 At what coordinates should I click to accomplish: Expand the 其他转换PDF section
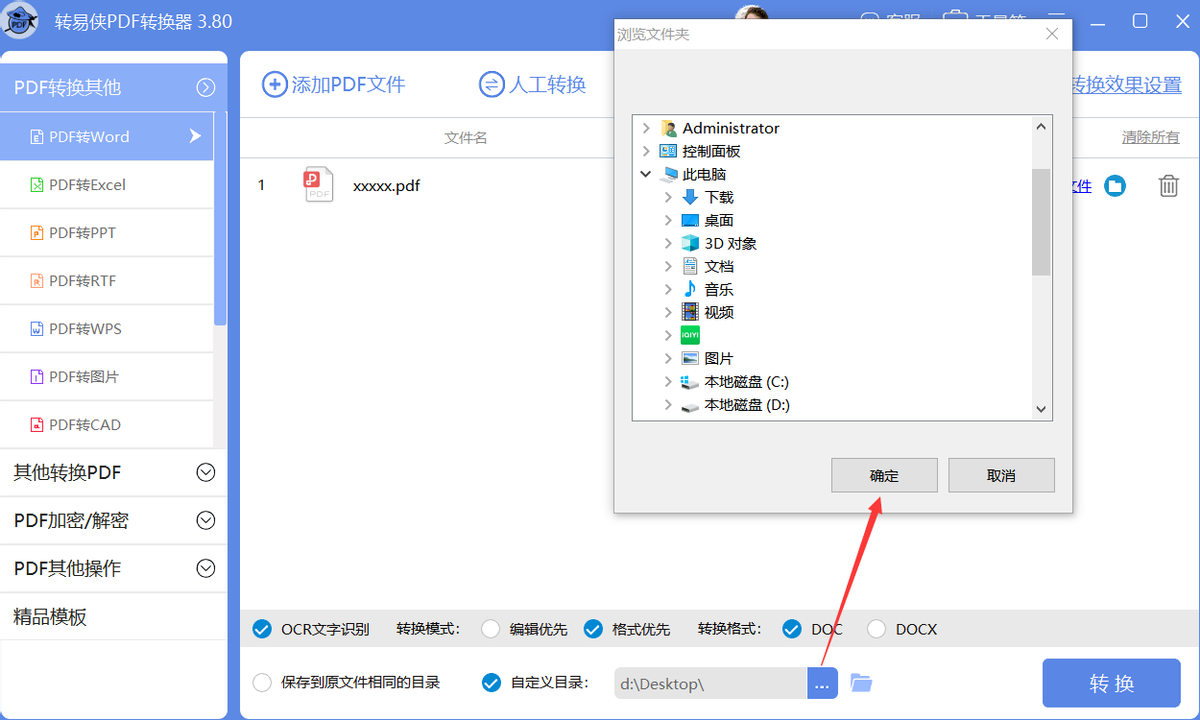coord(206,473)
